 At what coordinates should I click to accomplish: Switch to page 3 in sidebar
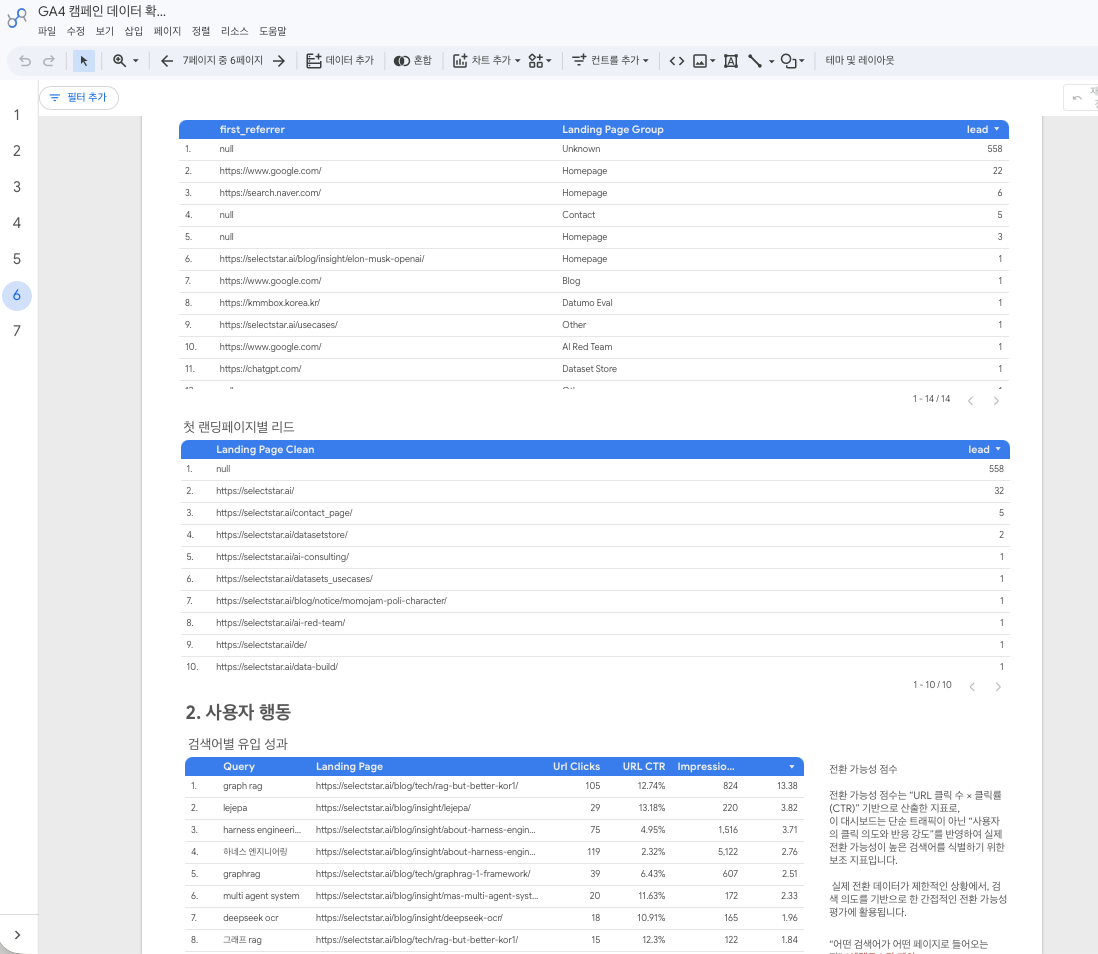click(x=17, y=187)
